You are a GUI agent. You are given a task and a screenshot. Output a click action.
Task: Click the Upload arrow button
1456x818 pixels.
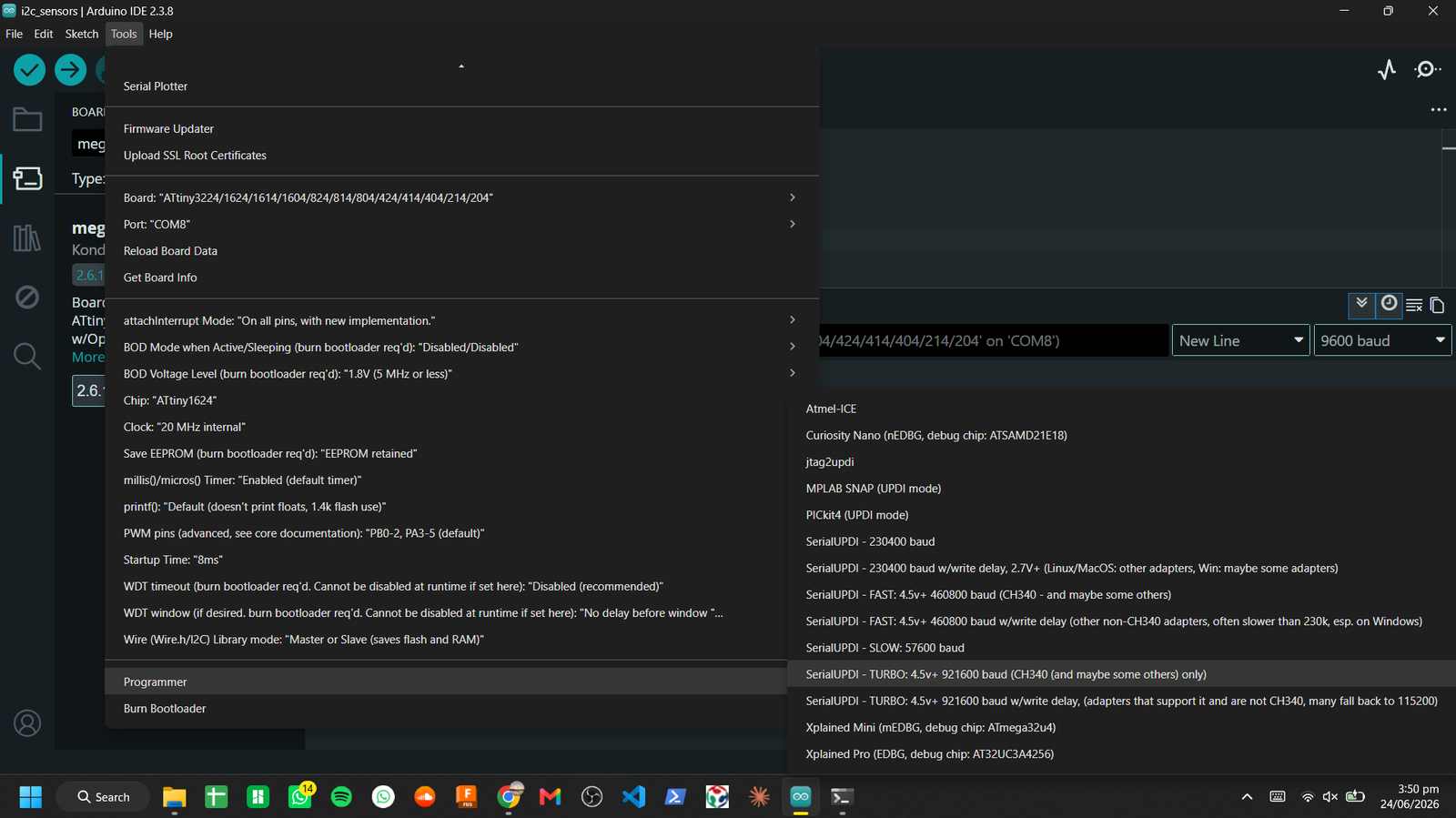[x=70, y=70]
